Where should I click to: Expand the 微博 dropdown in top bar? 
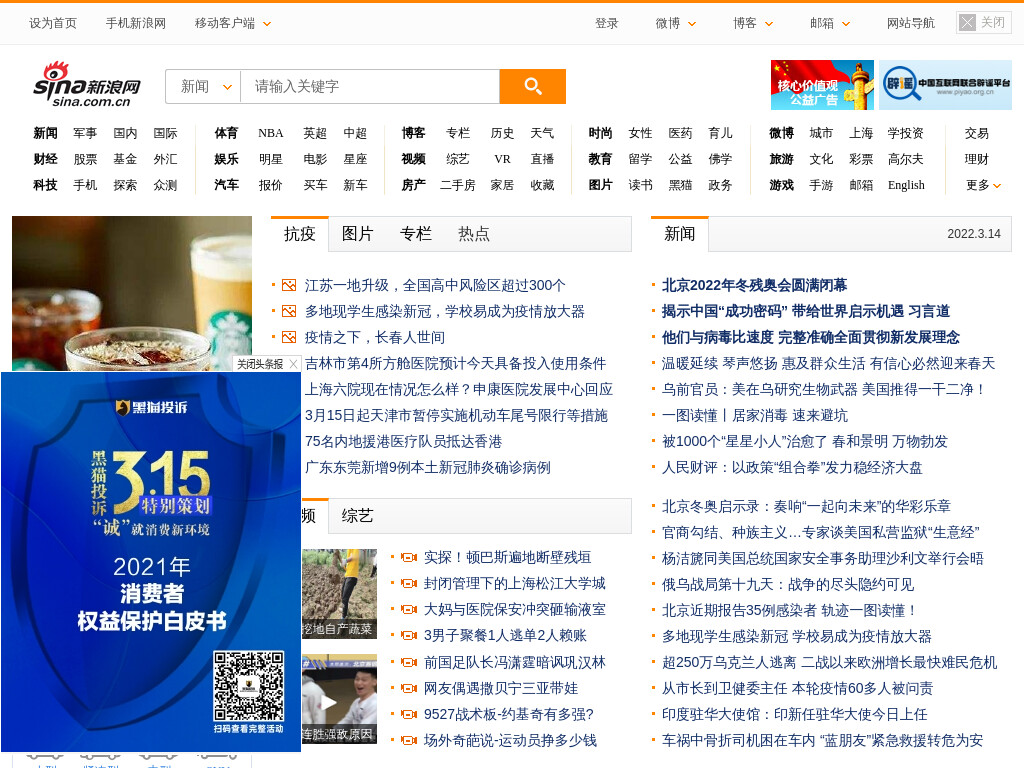(676, 24)
